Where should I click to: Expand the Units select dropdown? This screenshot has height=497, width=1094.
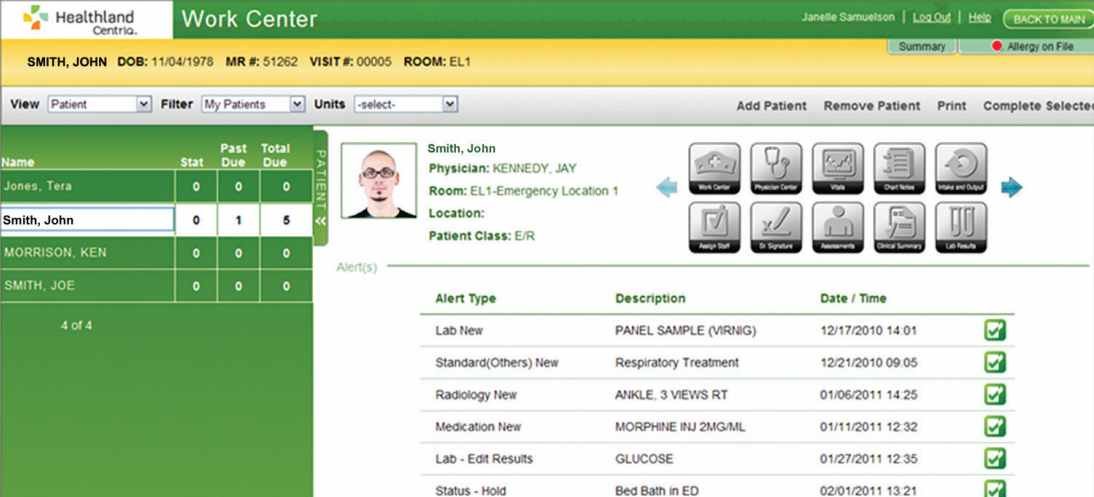click(406, 104)
